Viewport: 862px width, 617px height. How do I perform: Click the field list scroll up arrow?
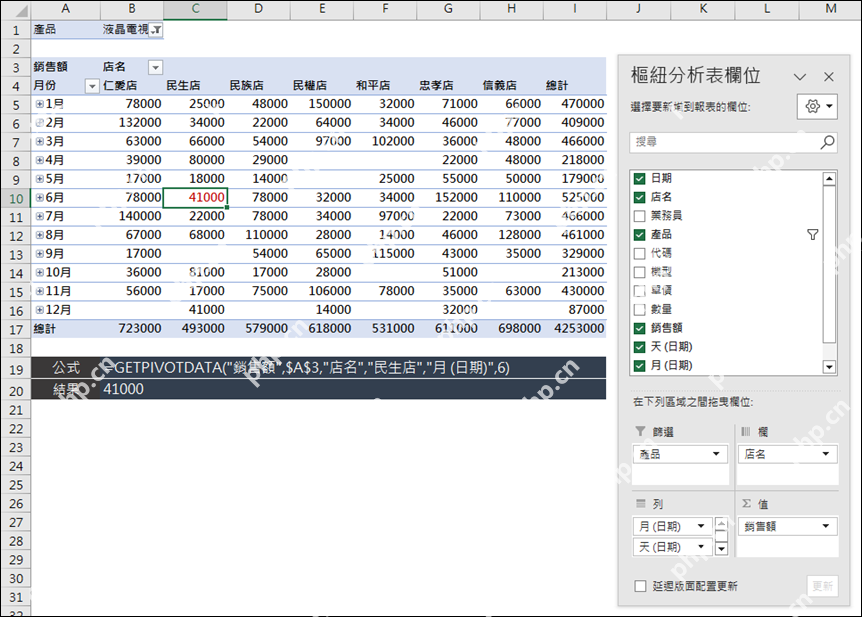pyautogui.click(x=829, y=179)
